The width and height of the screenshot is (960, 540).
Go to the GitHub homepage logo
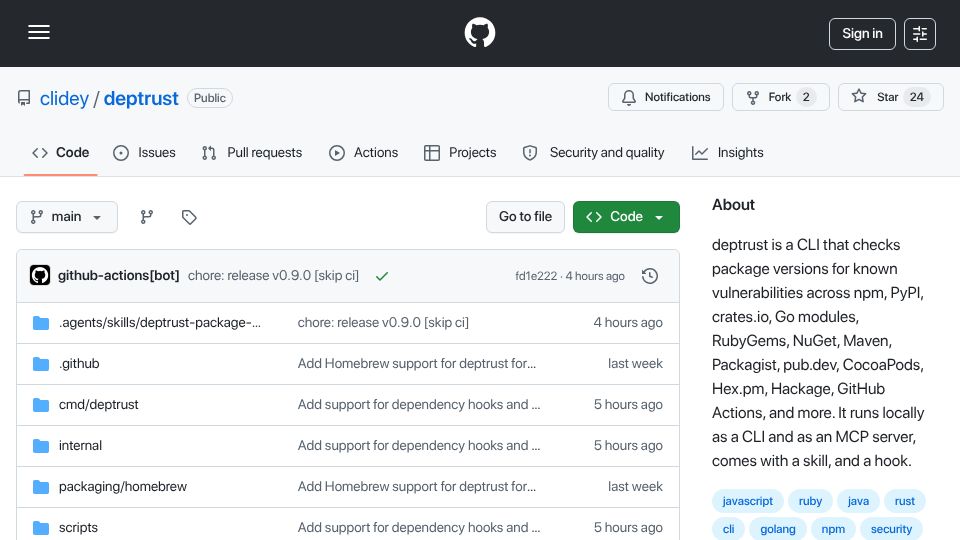click(x=479, y=32)
